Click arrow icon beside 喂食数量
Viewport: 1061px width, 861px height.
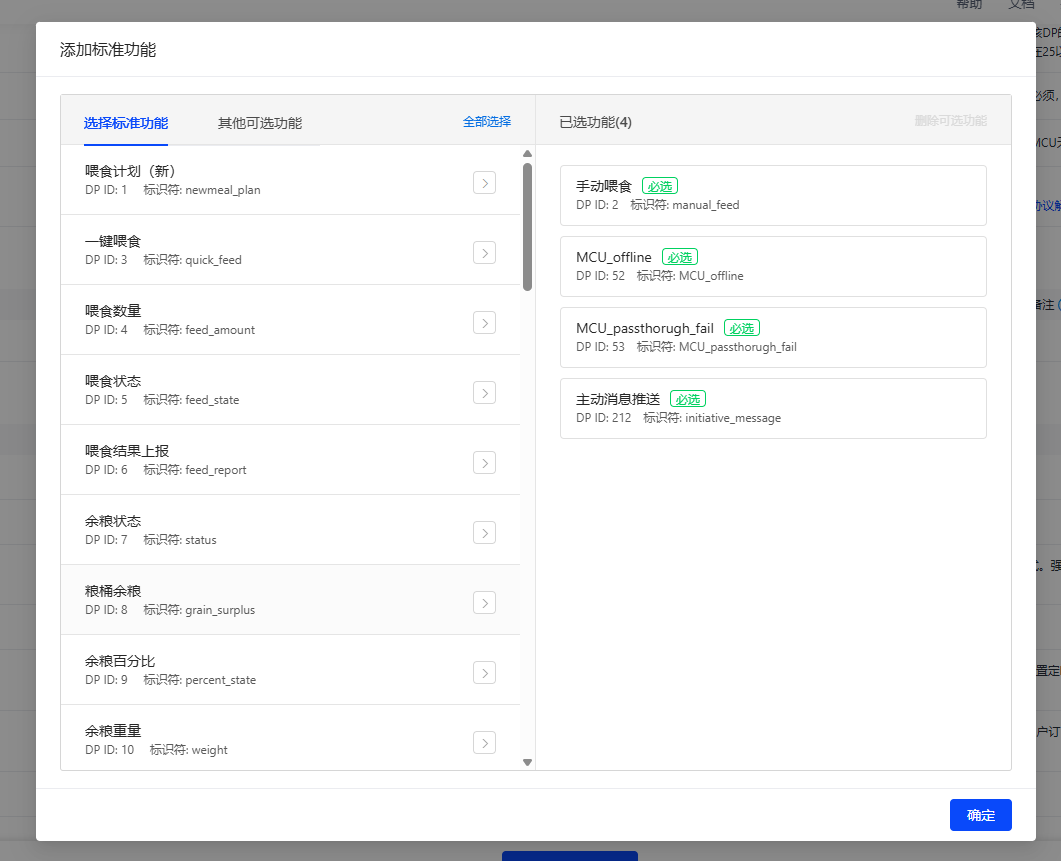[x=484, y=322]
